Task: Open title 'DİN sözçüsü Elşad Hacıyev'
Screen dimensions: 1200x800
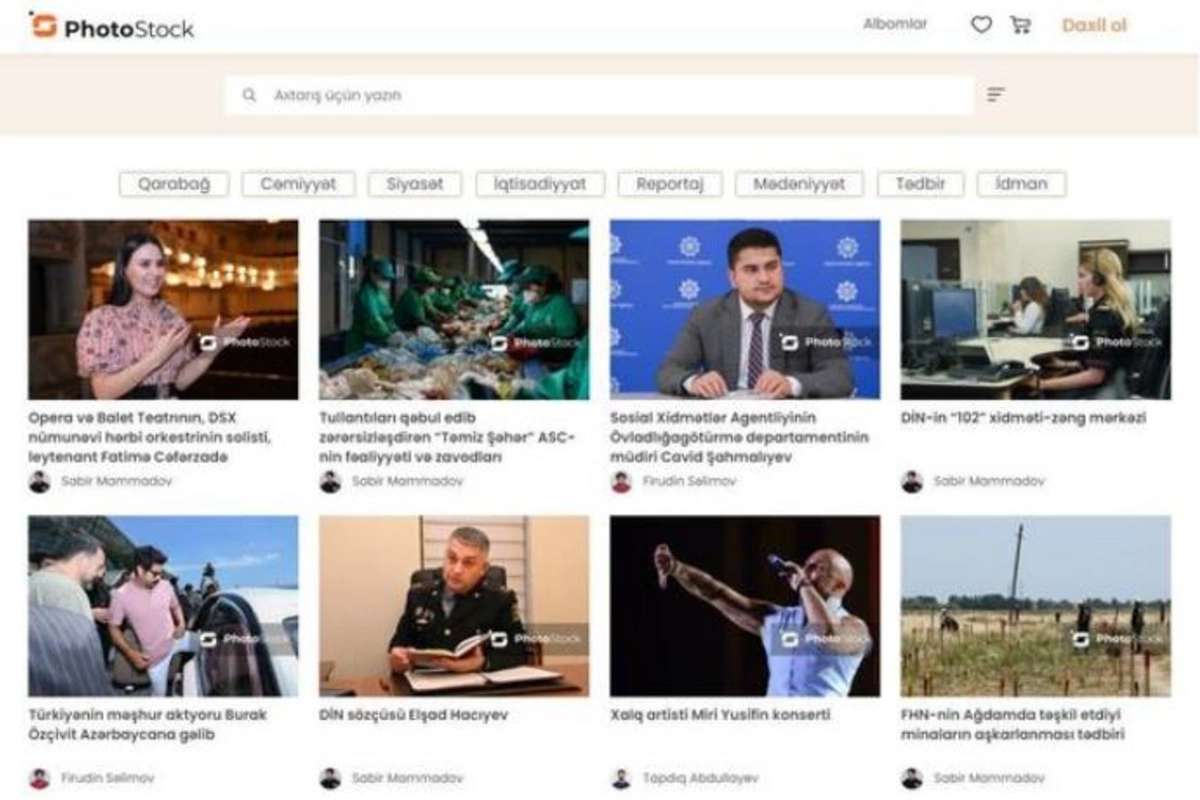Action: pyautogui.click(x=414, y=715)
